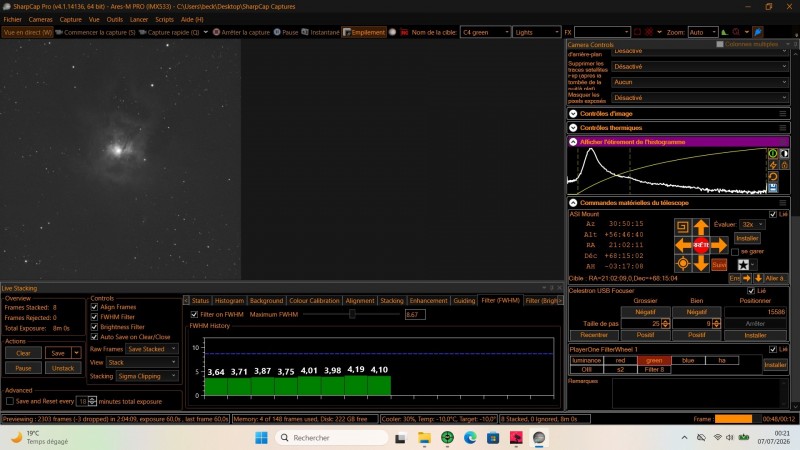This screenshot has height=450, width=800.
Task: Open the Raw Frames Save Stacked dropdown
Action: point(152,349)
